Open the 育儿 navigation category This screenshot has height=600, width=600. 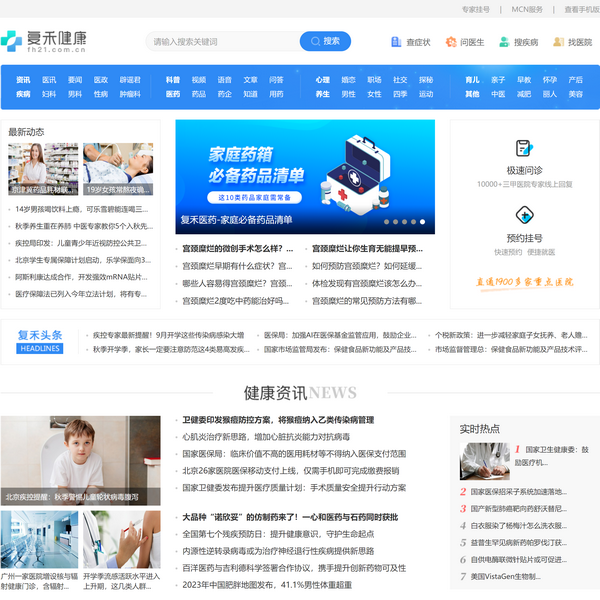[x=472, y=80]
